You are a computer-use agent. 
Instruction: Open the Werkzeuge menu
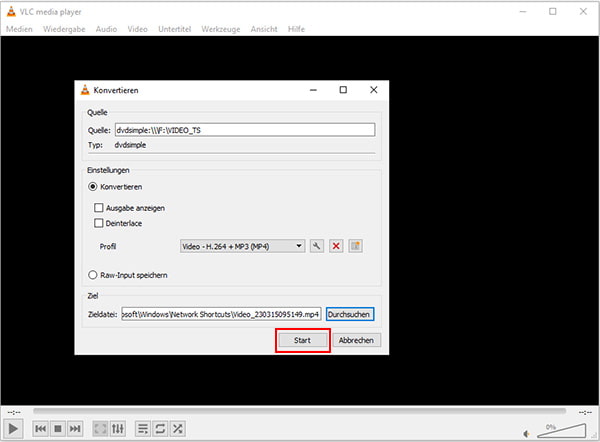pyautogui.click(x=221, y=29)
